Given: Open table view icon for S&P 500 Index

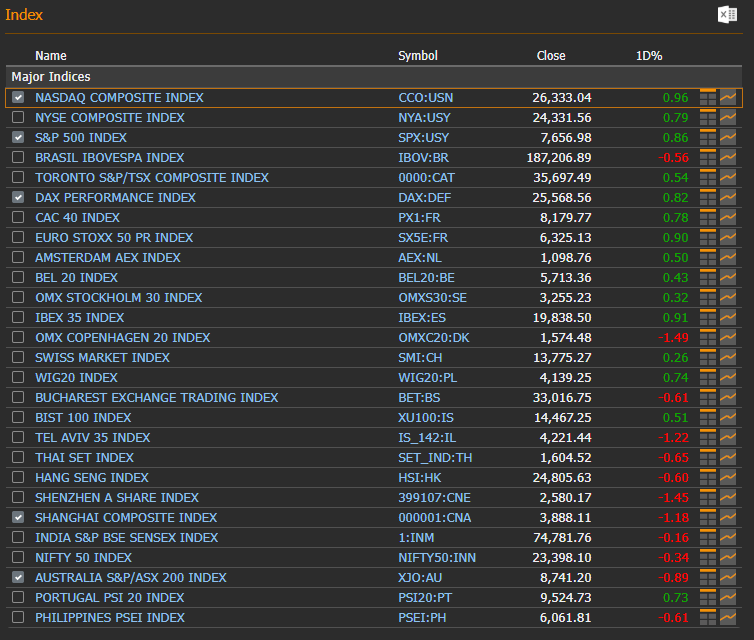Looking at the screenshot, I should coord(708,138).
